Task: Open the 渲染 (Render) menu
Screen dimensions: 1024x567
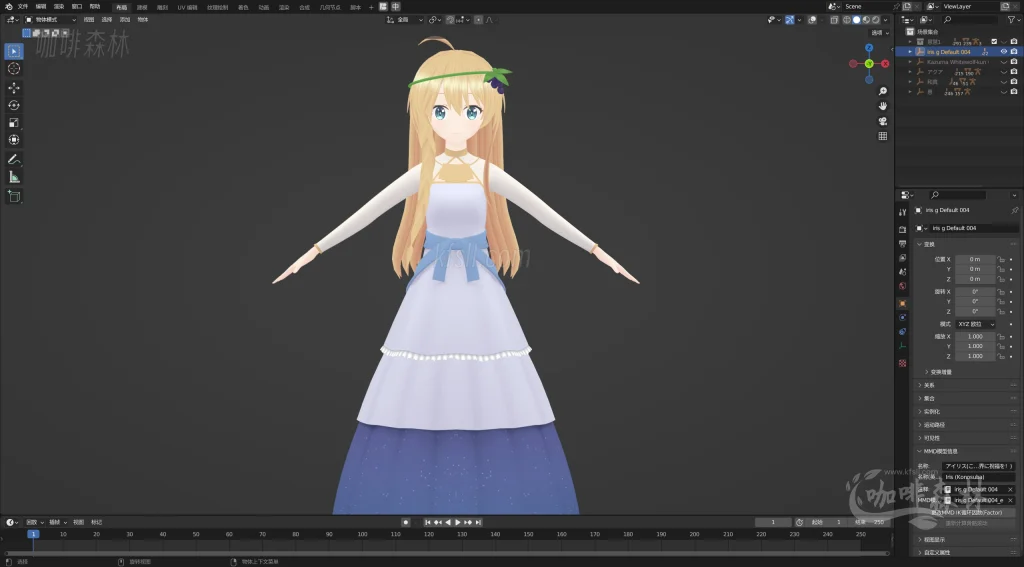Action: click(x=59, y=7)
